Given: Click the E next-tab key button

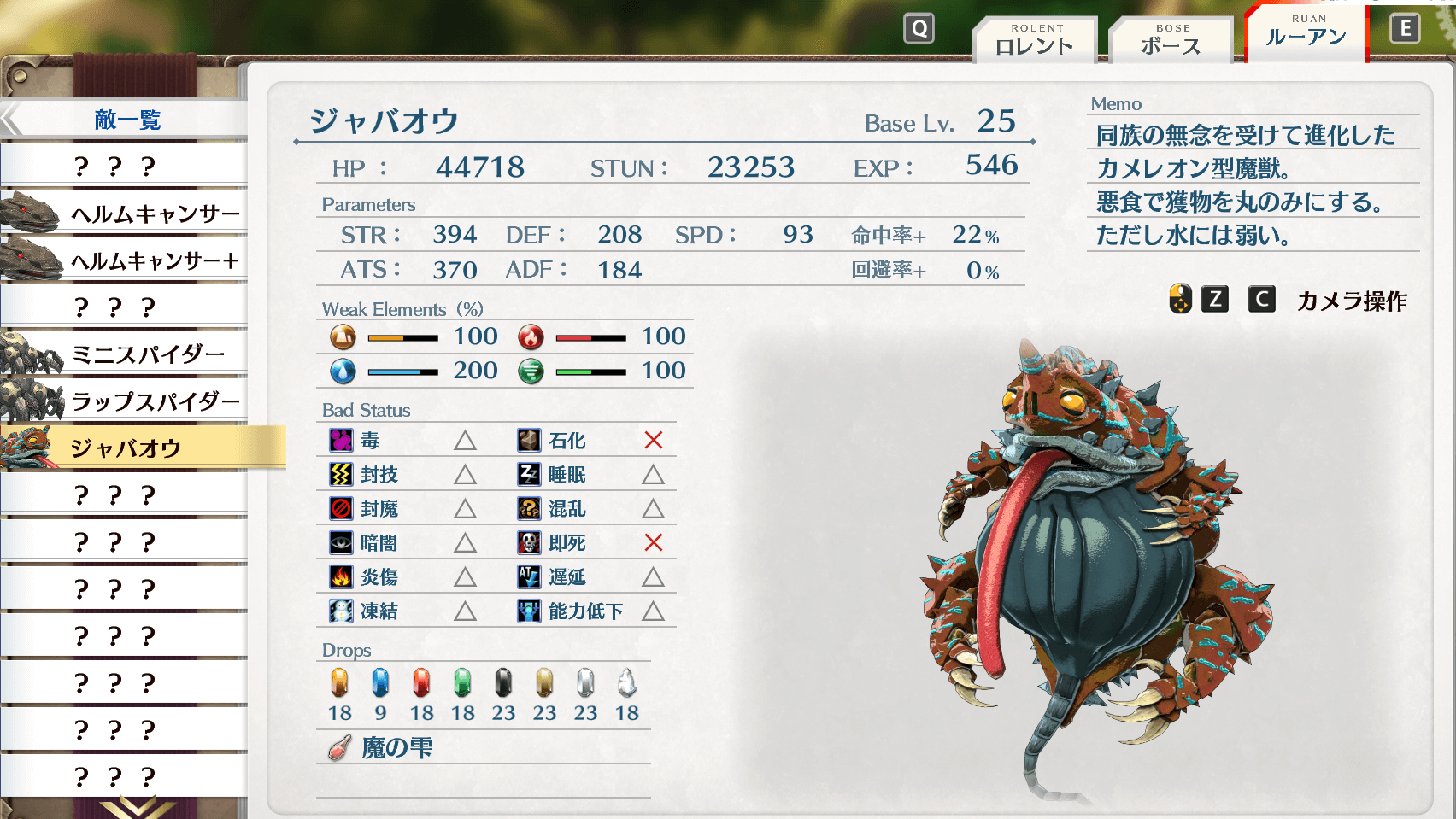Looking at the screenshot, I should coord(1405,28).
